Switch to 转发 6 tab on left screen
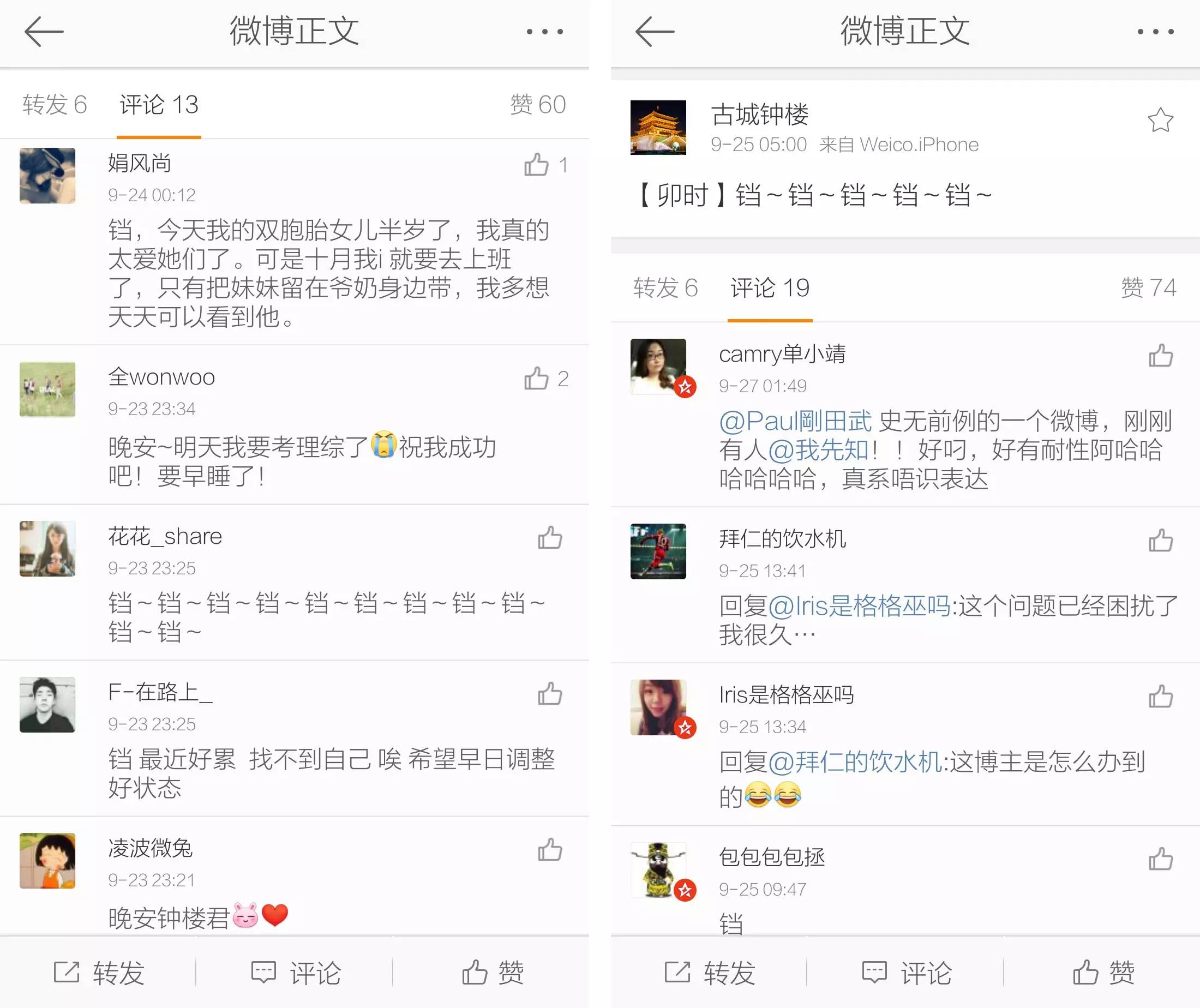1200x1008 pixels. (55, 105)
